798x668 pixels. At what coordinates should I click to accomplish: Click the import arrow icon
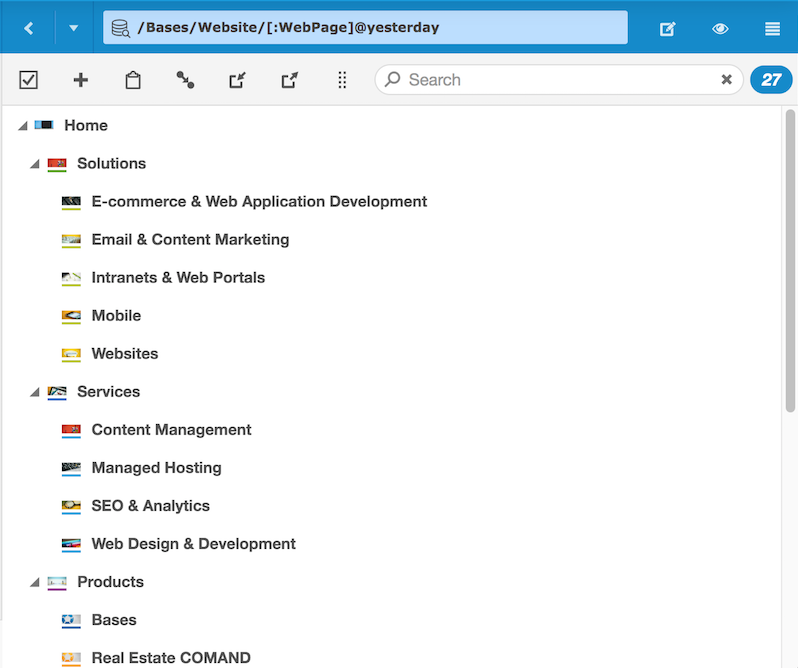(x=237, y=80)
